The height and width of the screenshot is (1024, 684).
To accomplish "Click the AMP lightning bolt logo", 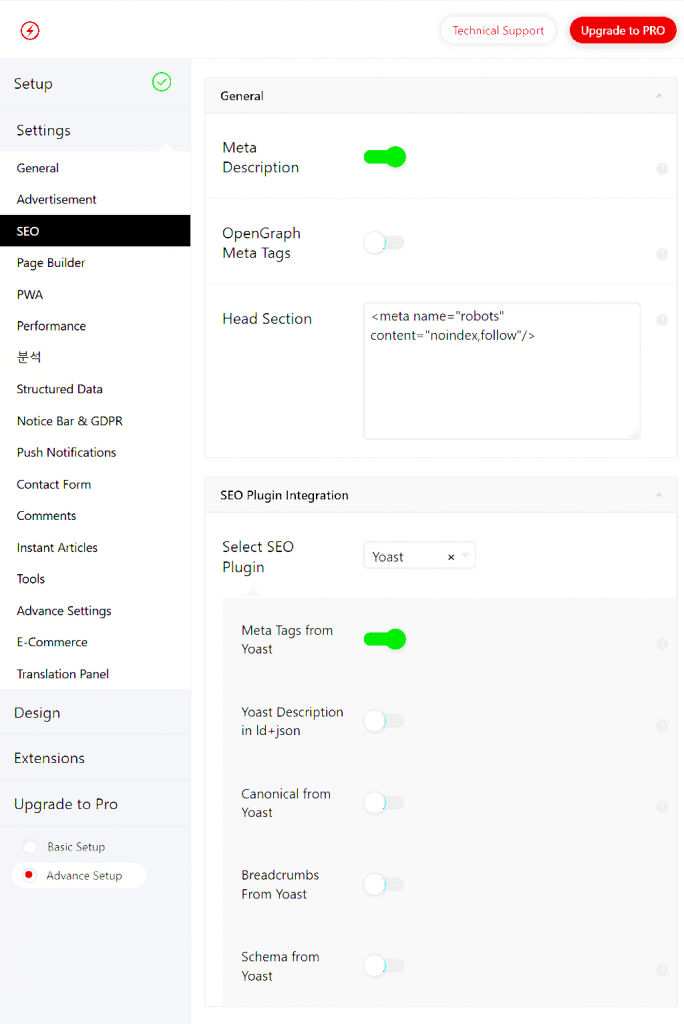I will tap(30, 31).
